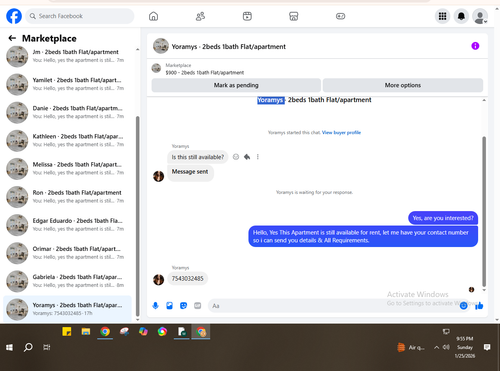React to 'Is this still available?' message
Screen dimensions: 500x371
(236, 157)
